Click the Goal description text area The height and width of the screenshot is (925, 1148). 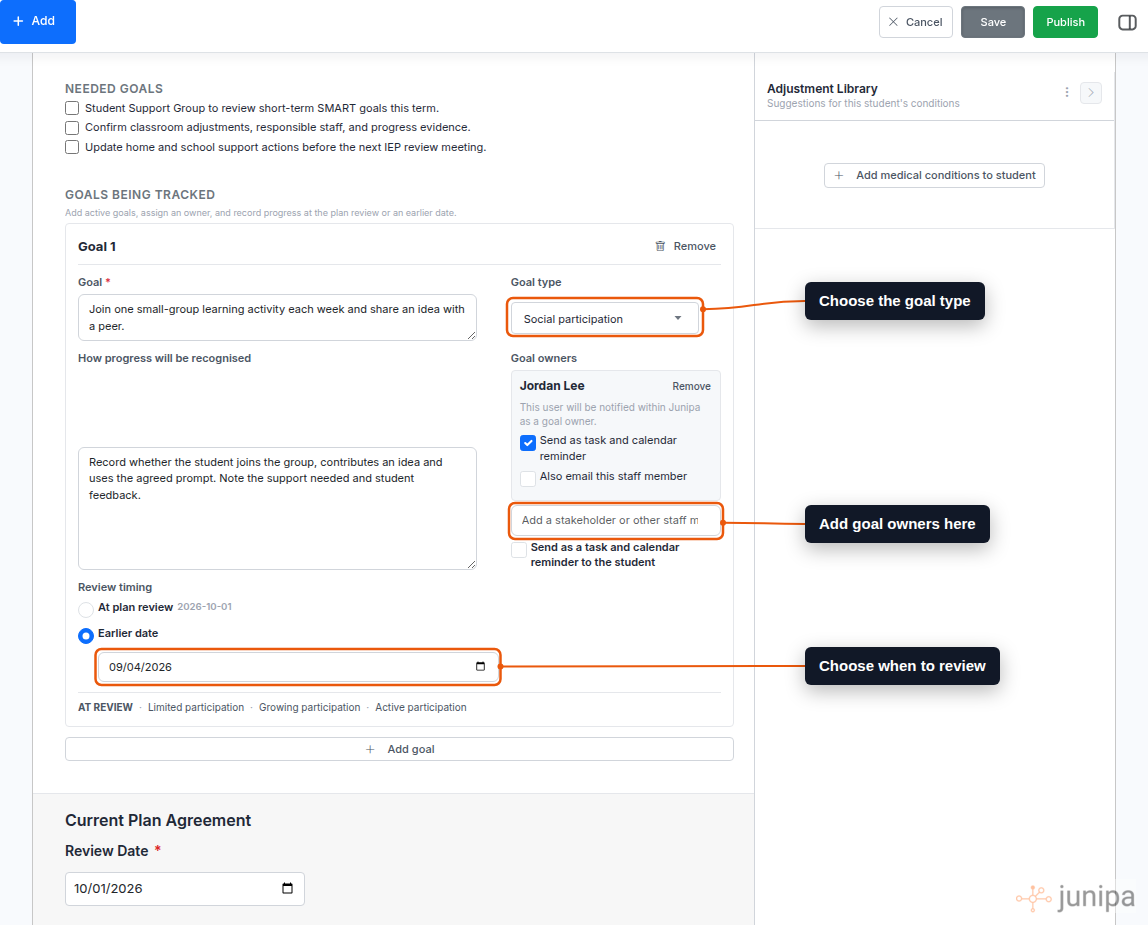(x=277, y=318)
